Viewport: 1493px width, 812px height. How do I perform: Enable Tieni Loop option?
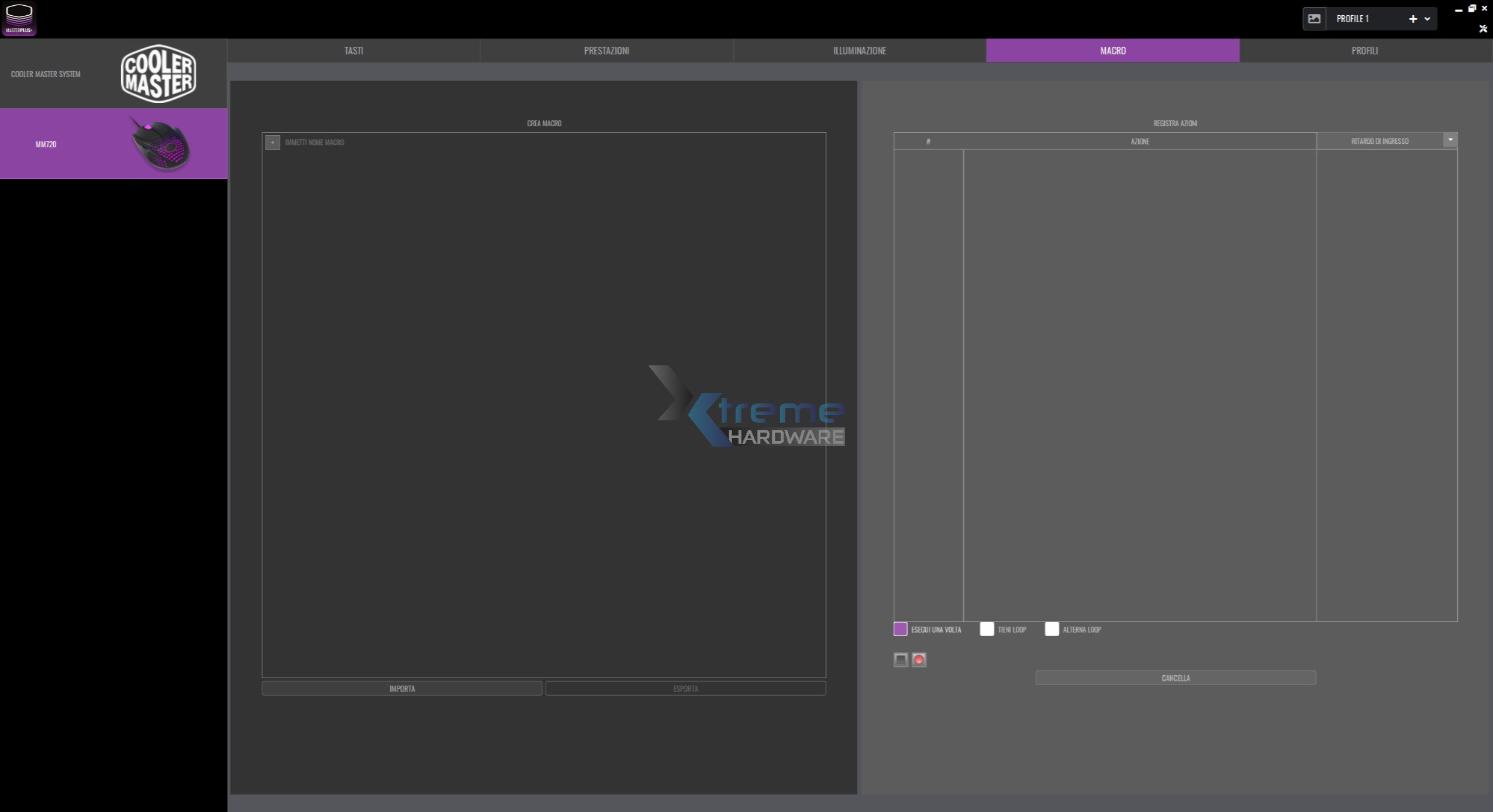[987, 629]
